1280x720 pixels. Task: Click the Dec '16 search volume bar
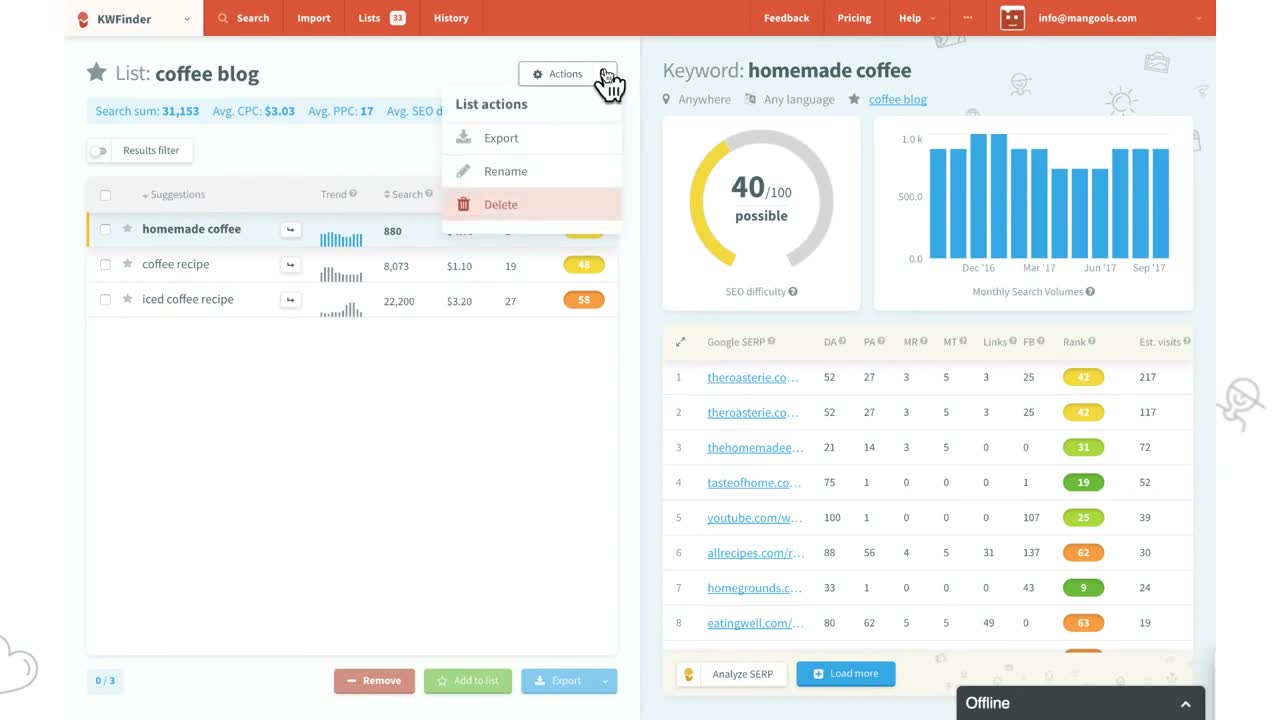click(979, 197)
